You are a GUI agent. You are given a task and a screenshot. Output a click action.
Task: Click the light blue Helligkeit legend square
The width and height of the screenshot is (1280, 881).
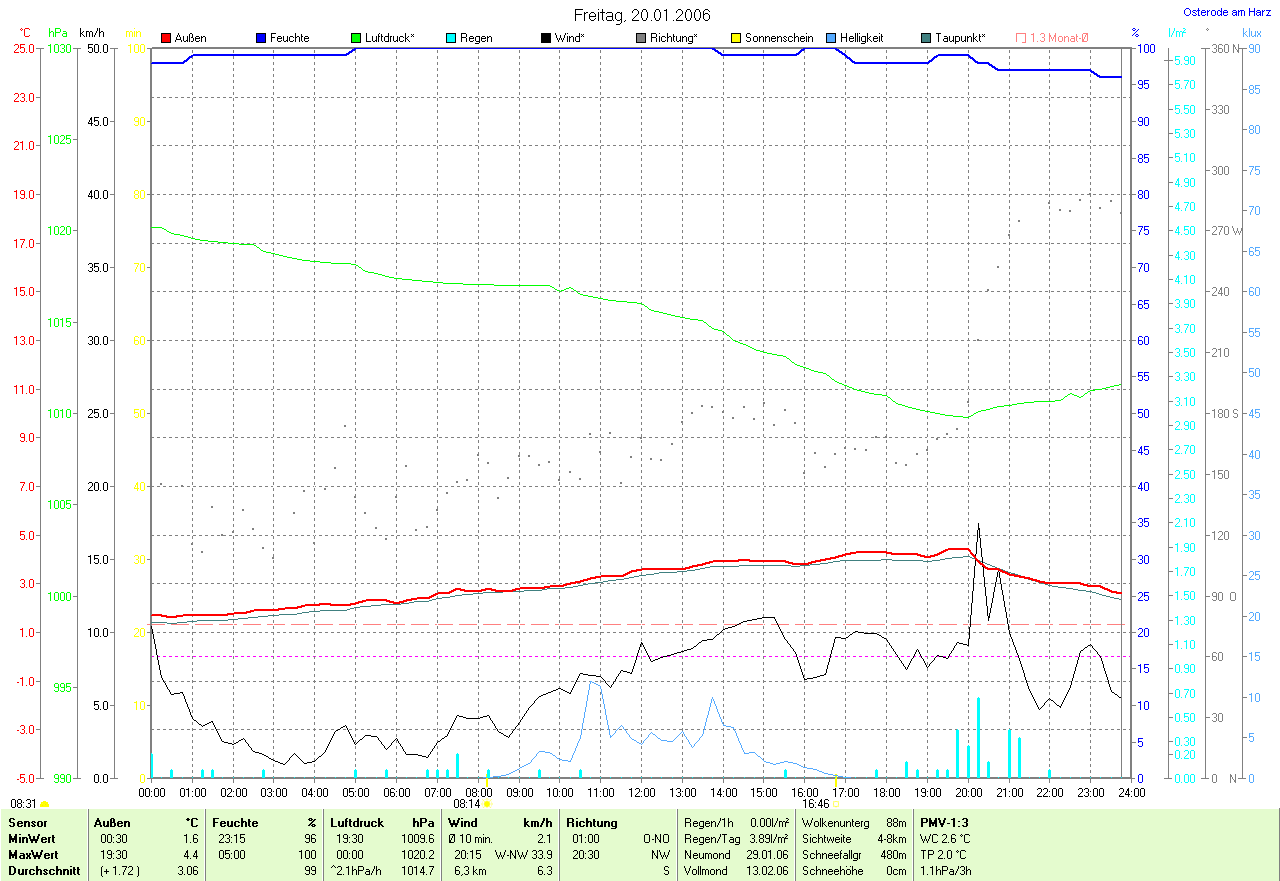pyautogui.click(x=831, y=38)
